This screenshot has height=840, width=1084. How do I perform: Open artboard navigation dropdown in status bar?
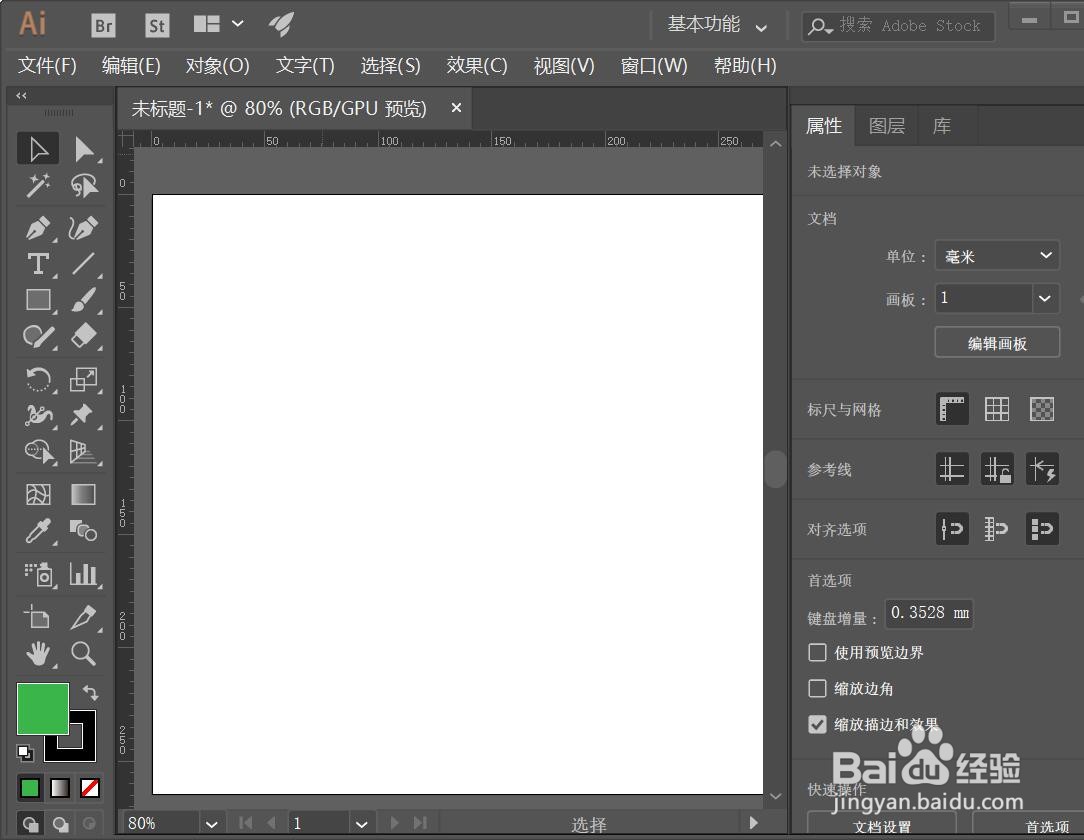pos(361,824)
